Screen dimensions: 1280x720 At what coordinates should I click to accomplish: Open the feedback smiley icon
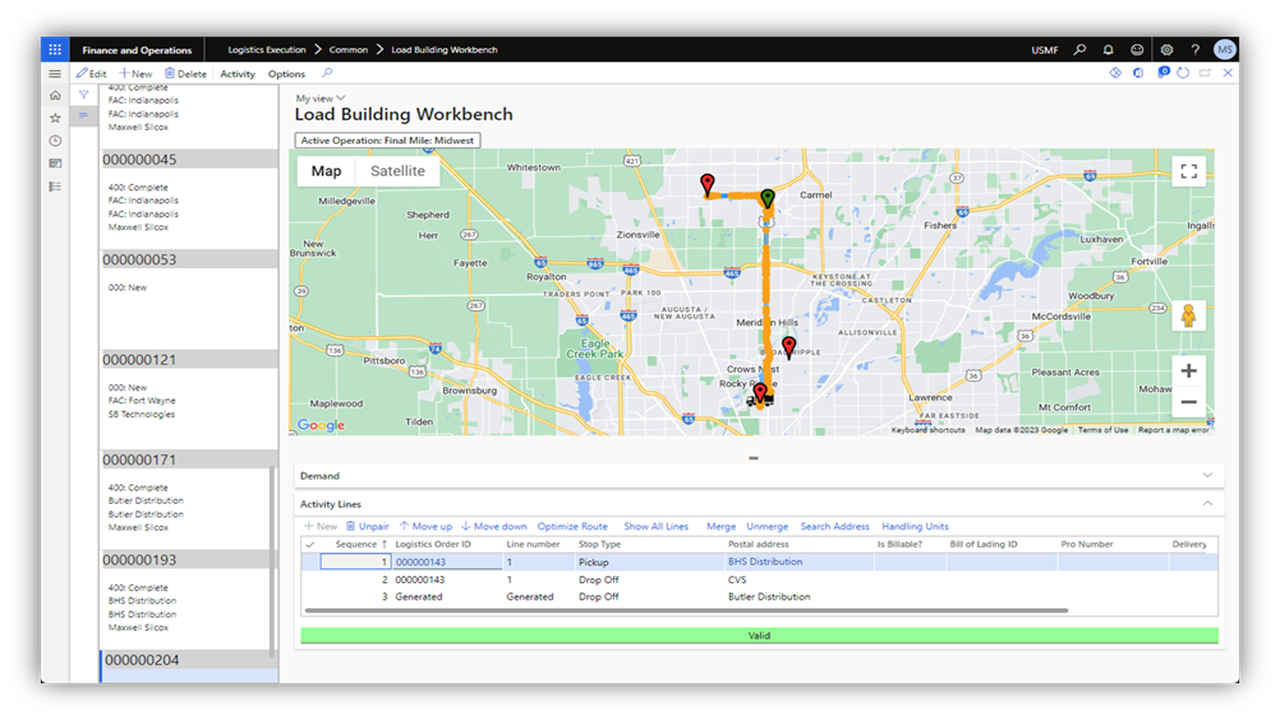(1137, 50)
